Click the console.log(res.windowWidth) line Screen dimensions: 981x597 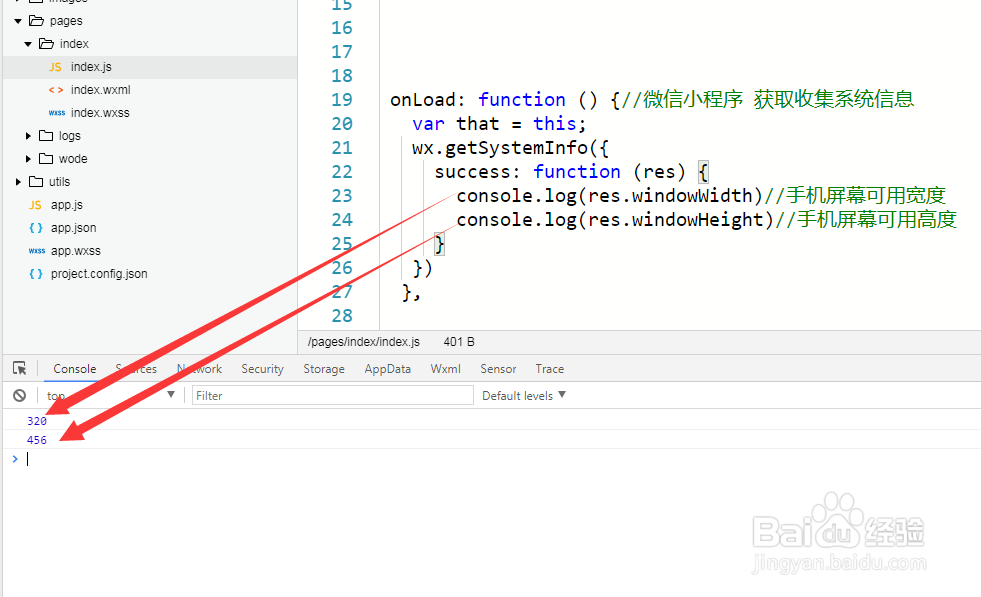tap(701, 196)
